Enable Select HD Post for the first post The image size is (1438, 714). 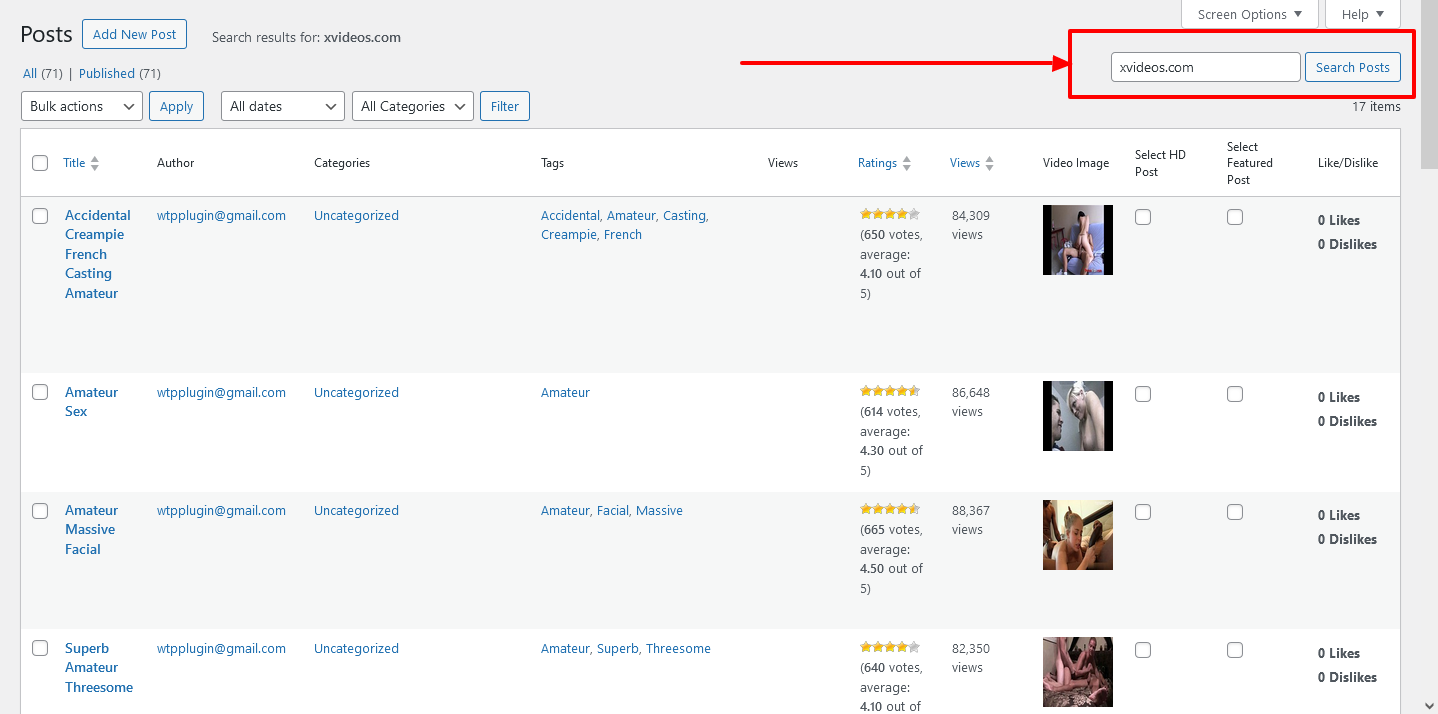tap(1143, 216)
